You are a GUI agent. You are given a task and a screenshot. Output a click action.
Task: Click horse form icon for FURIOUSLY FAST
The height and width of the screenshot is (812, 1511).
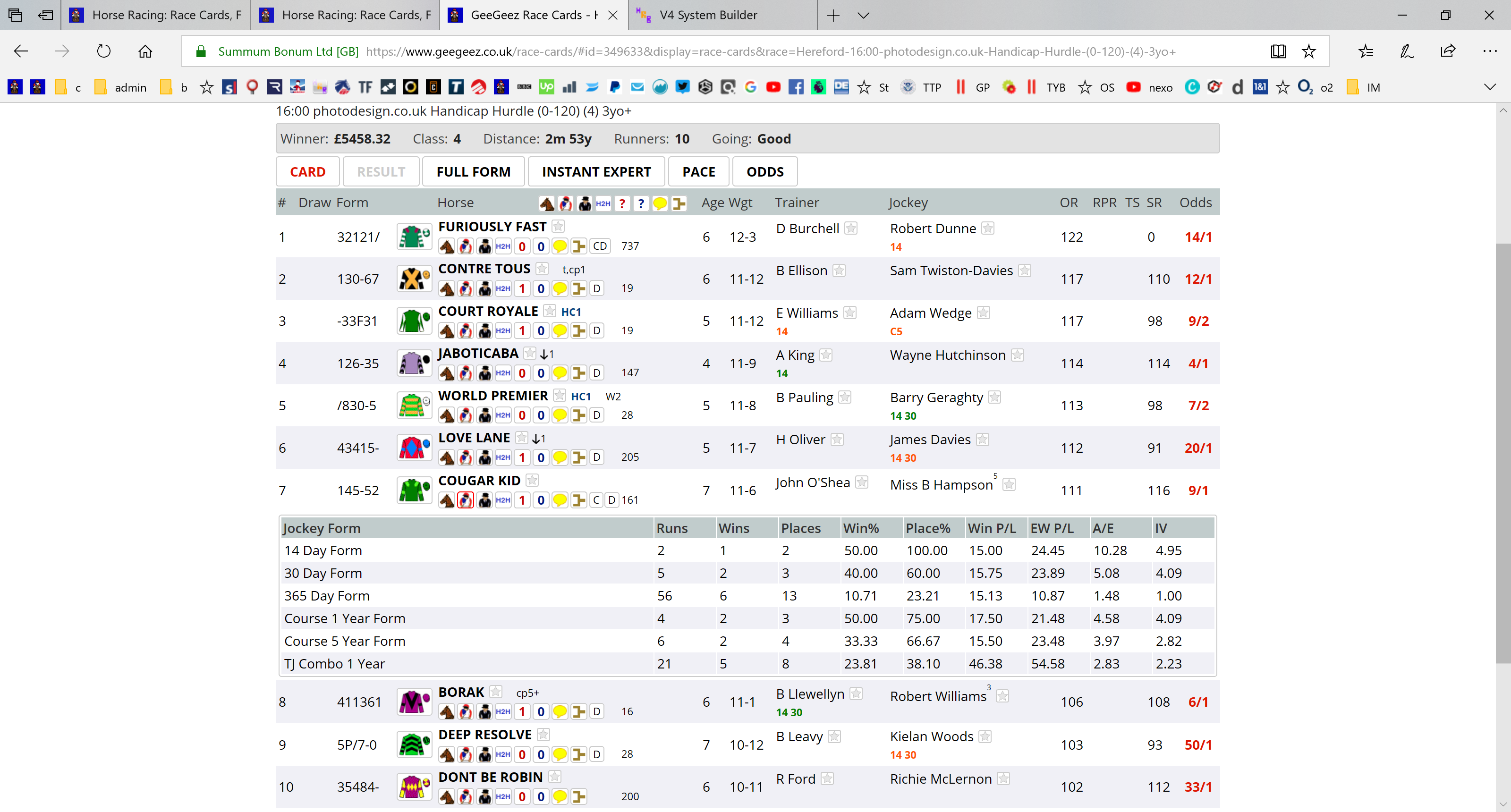[447, 246]
